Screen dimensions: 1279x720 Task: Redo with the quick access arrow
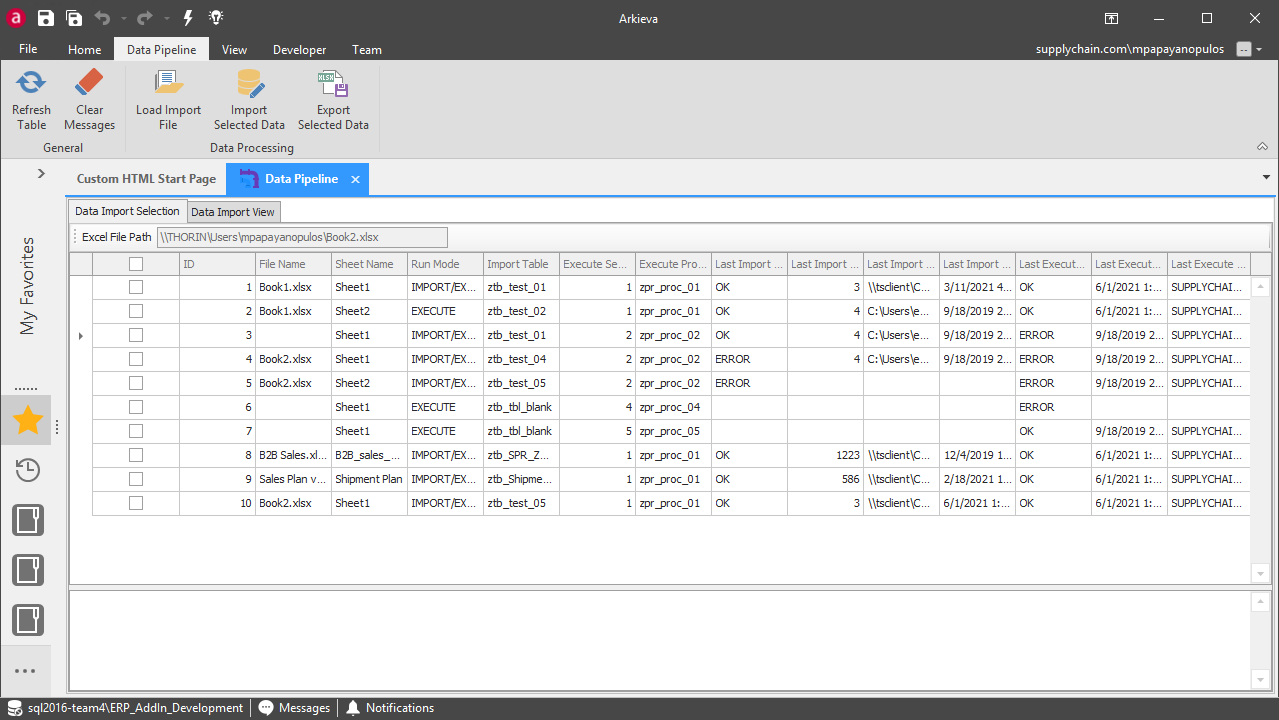pos(145,18)
